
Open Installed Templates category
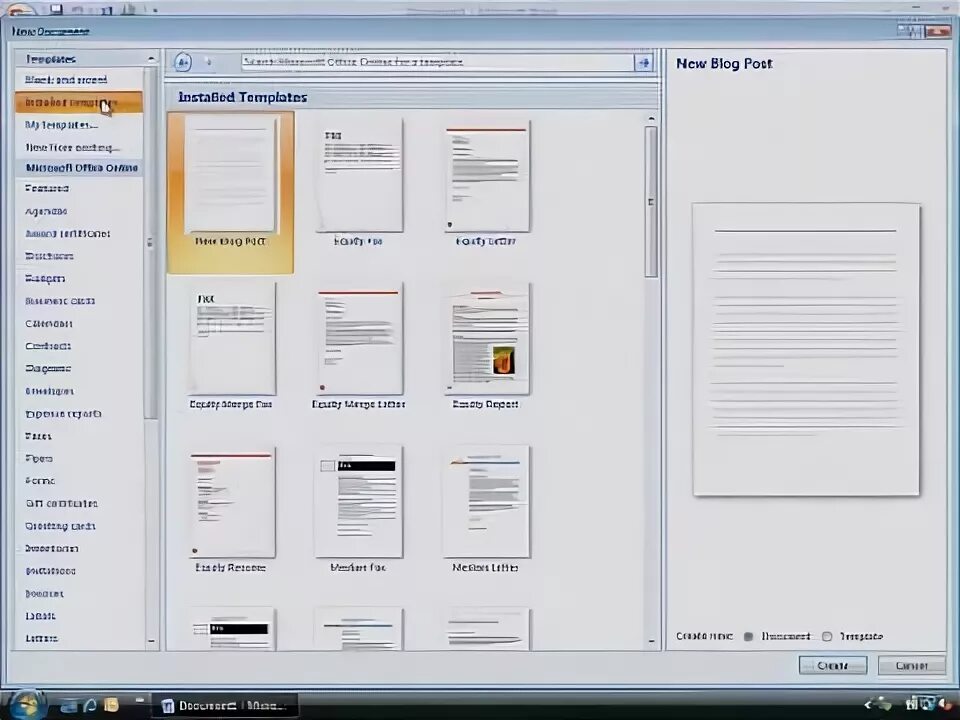[x=79, y=102]
